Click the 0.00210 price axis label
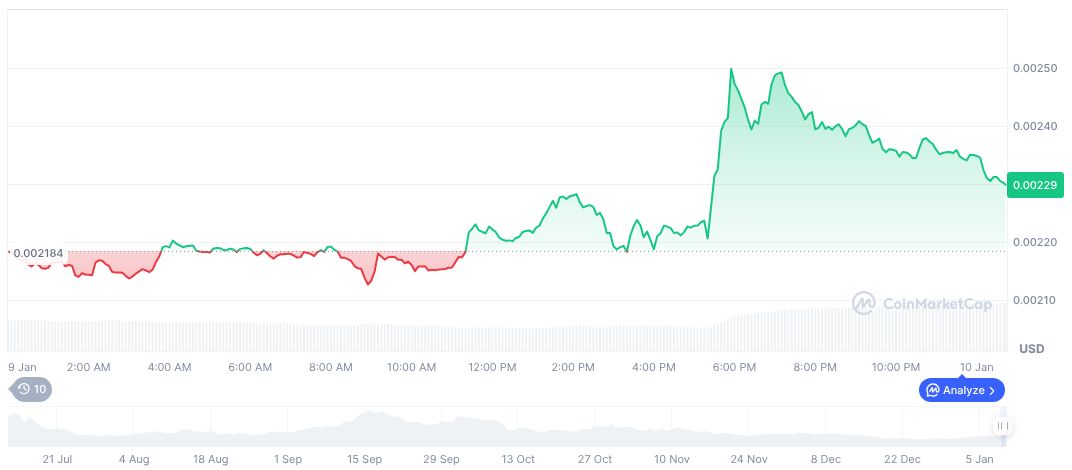Viewport: 1072px width, 470px height. click(x=1033, y=300)
